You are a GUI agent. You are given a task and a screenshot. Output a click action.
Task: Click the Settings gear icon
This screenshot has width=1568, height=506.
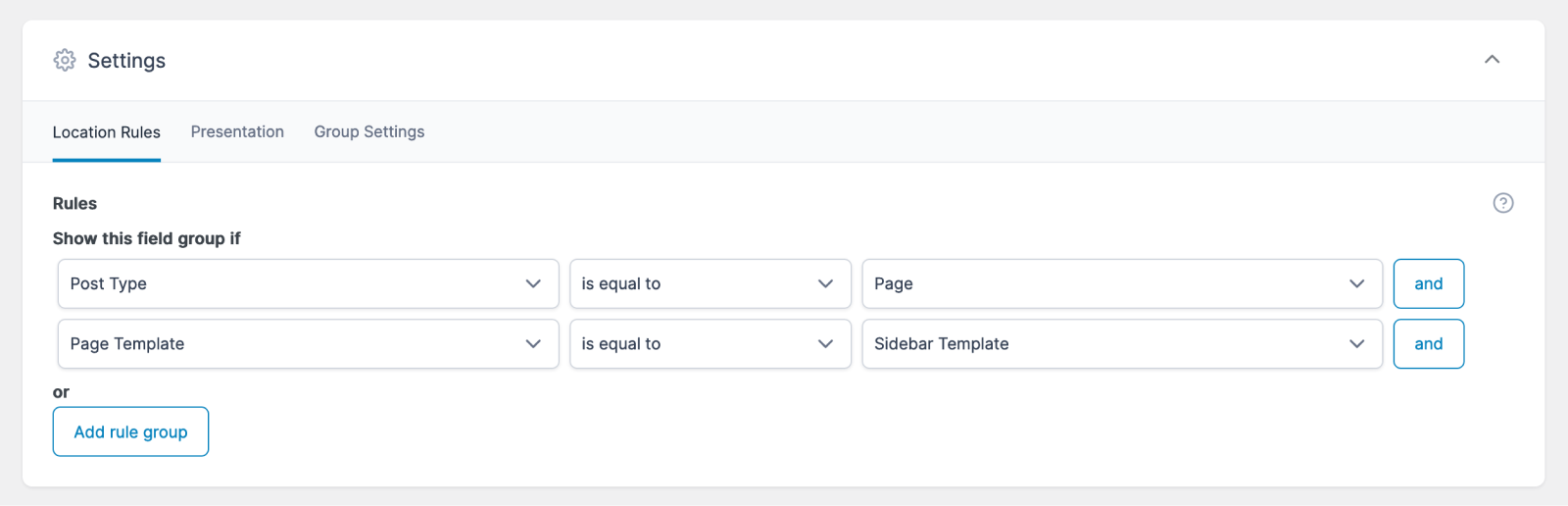(x=65, y=60)
